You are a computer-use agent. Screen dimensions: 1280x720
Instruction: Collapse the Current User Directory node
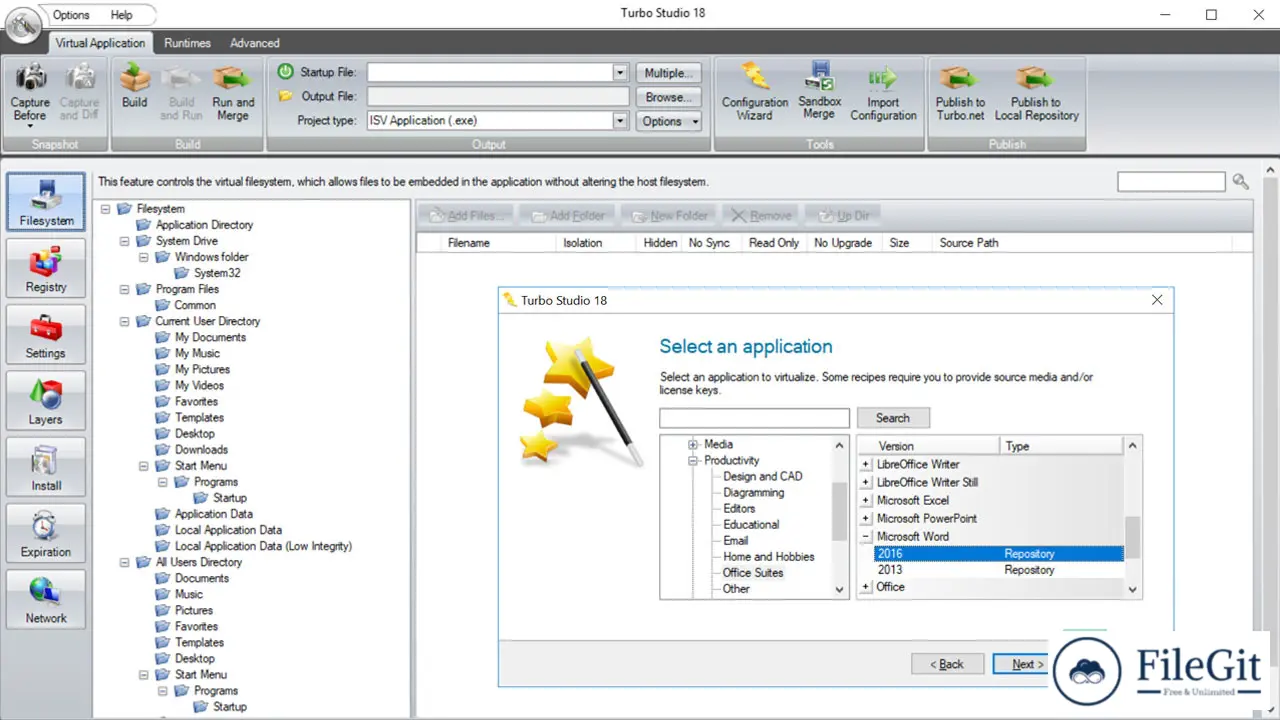[x=125, y=321]
